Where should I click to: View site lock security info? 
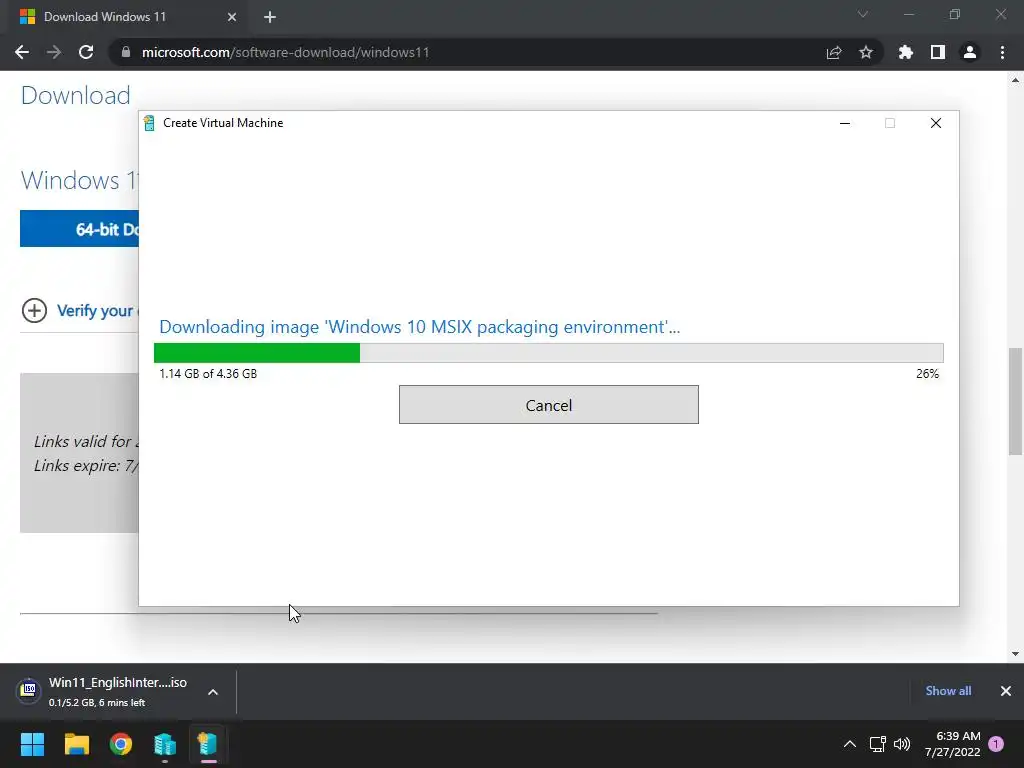point(126,52)
